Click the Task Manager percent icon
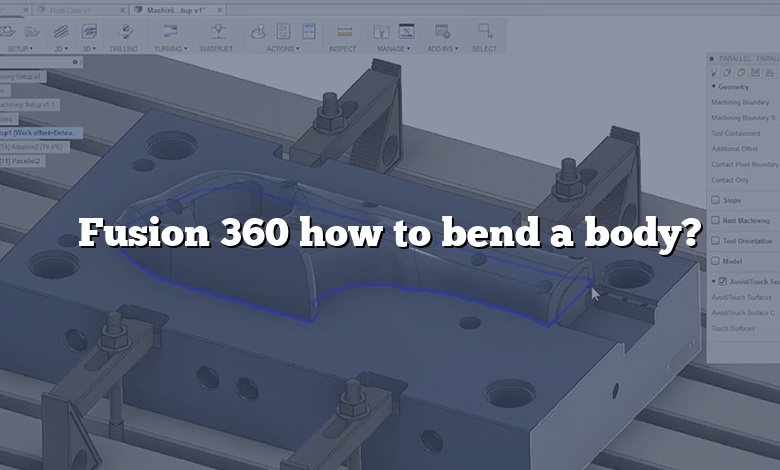 [x=406, y=31]
